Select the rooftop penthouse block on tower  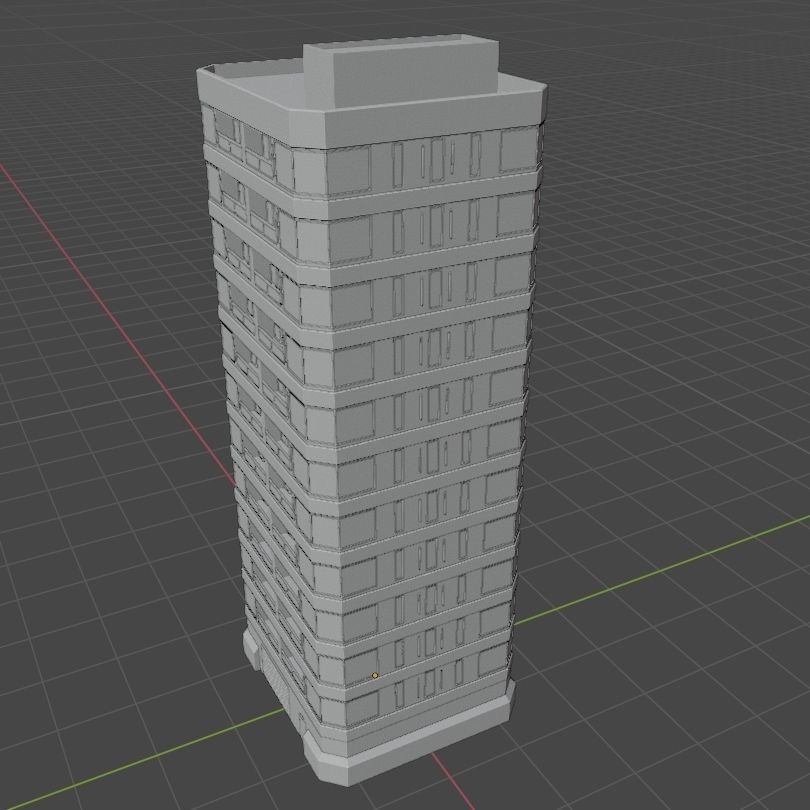click(402, 72)
